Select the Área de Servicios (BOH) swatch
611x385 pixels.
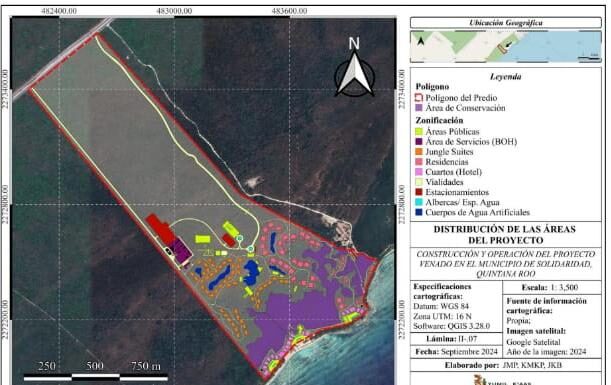[x=419, y=141]
